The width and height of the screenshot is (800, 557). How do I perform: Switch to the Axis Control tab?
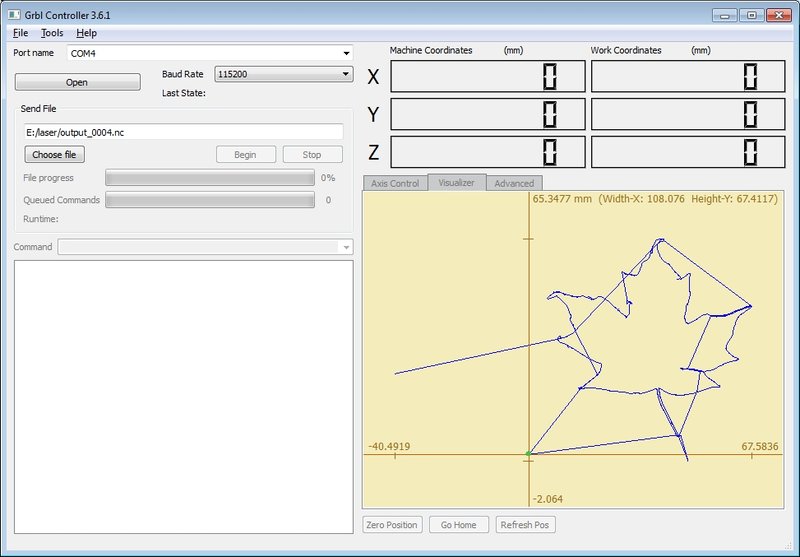(395, 183)
